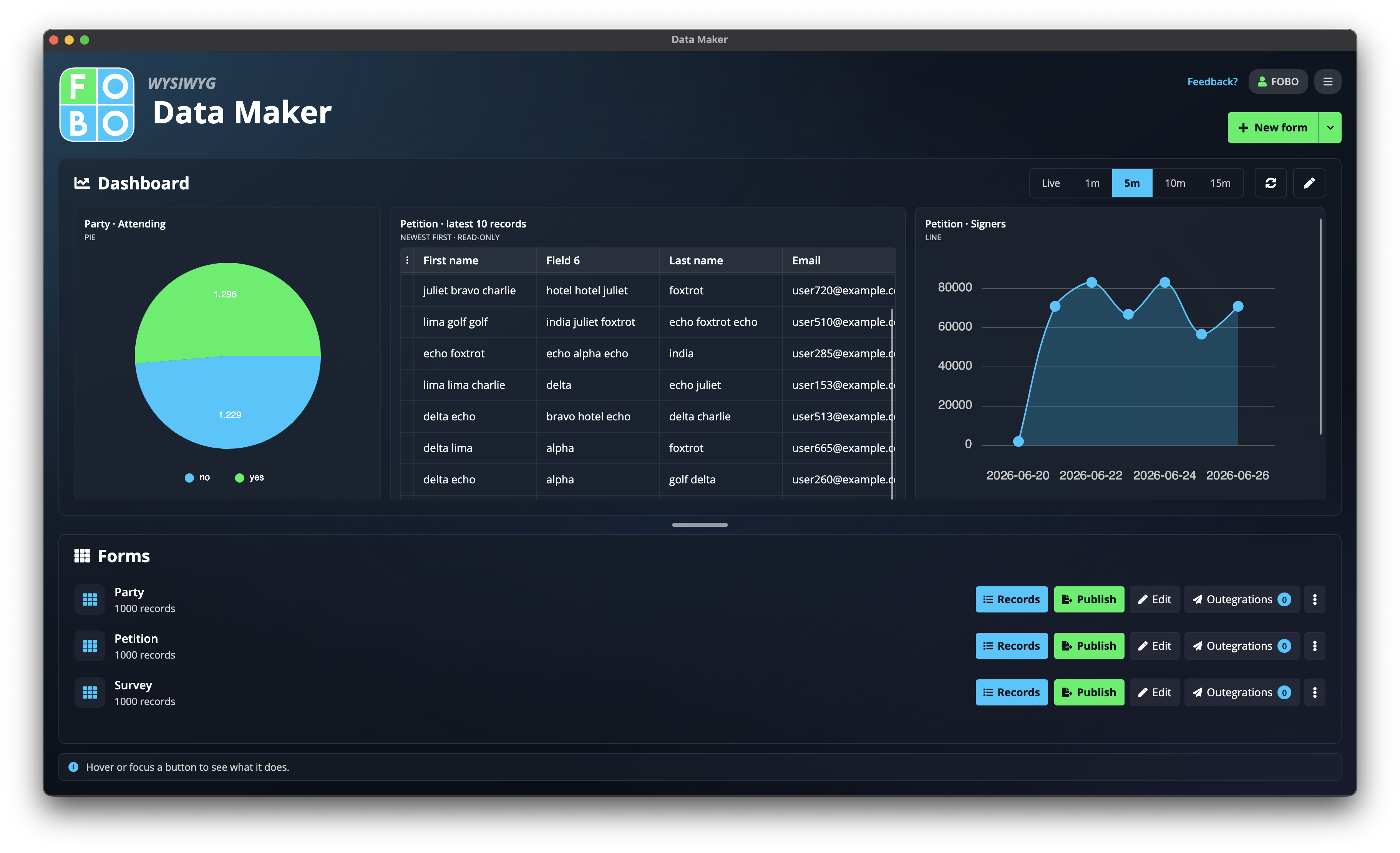Click the last line chart data point

click(x=1237, y=307)
